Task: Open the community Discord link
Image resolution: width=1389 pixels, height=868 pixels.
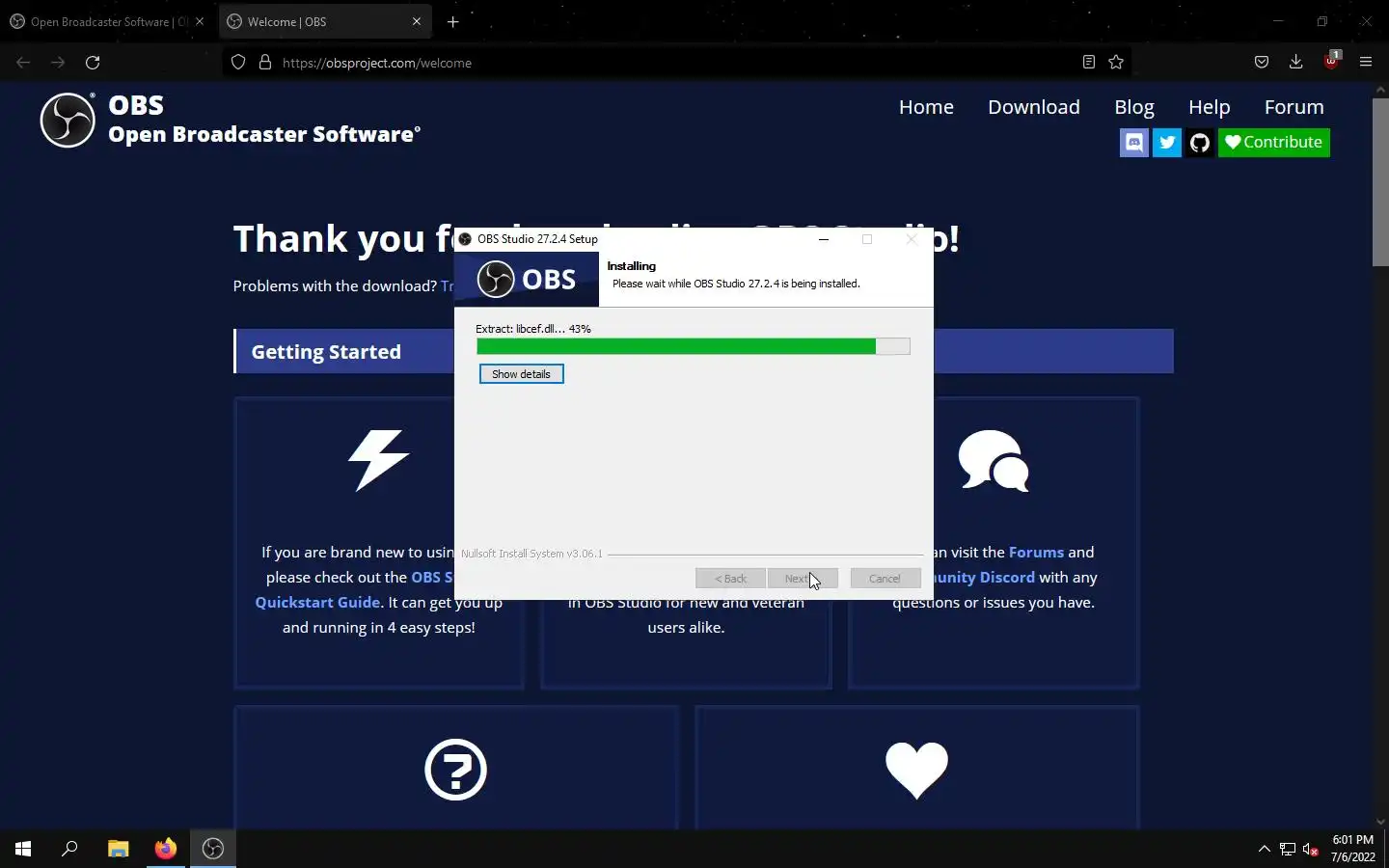Action: pyautogui.click(x=984, y=578)
